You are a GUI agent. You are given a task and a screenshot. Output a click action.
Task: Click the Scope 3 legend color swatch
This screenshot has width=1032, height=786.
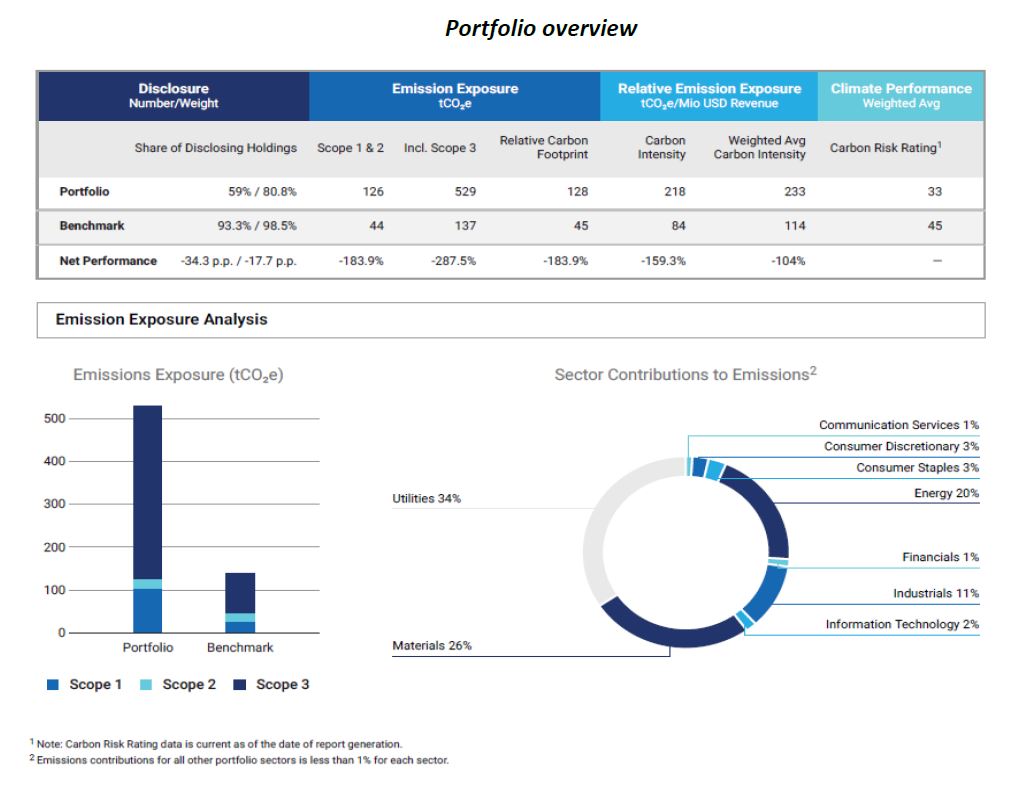coord(240,685)
